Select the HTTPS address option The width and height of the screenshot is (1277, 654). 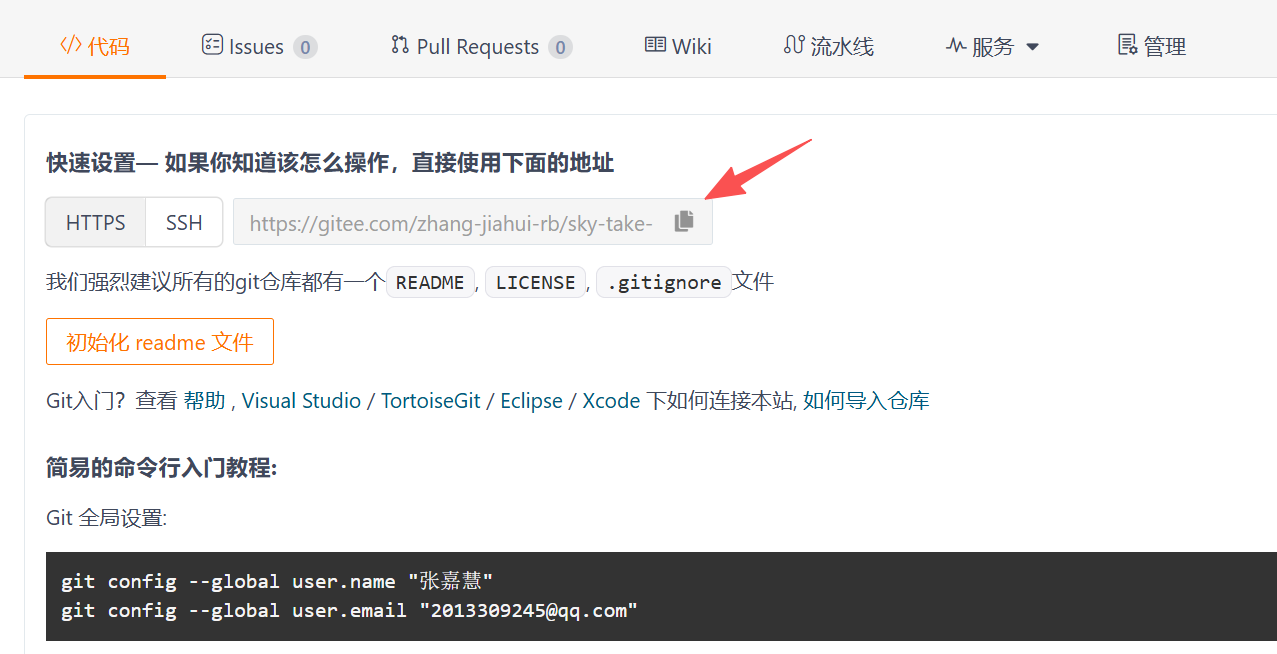[x=96, y=222]
